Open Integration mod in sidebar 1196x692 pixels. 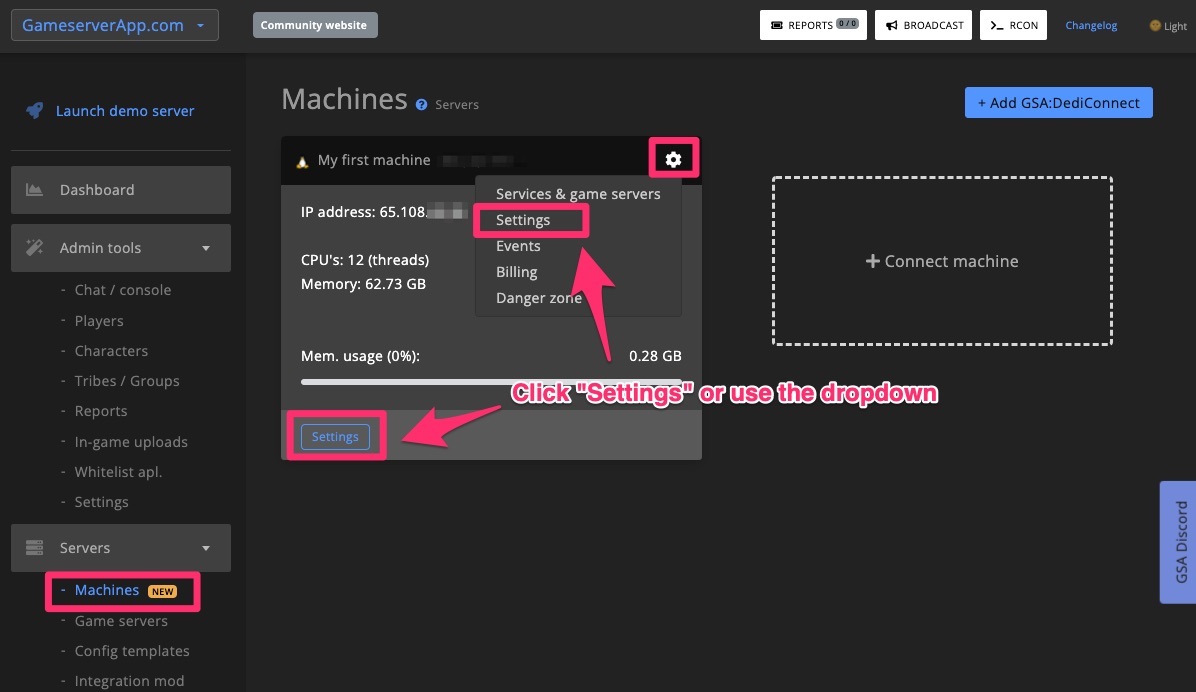click(x=129, y=681)
